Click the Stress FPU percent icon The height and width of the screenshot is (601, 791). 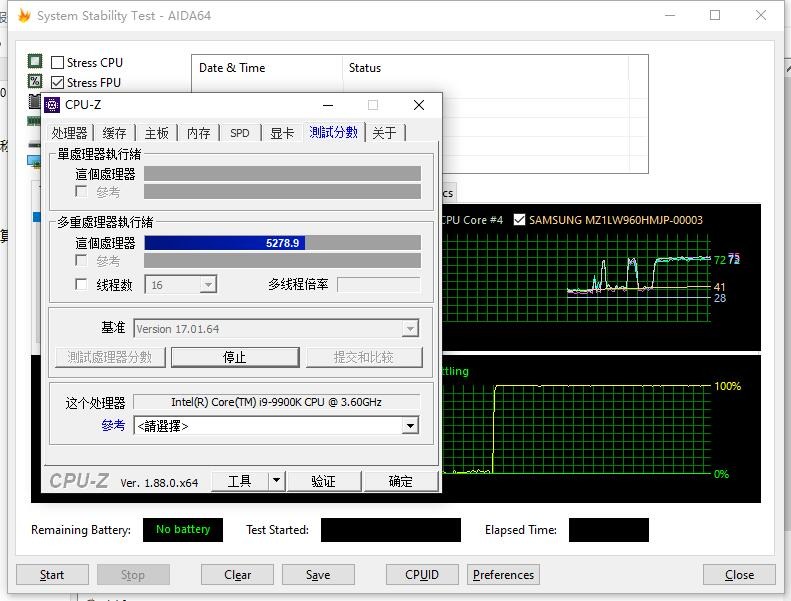35,81
